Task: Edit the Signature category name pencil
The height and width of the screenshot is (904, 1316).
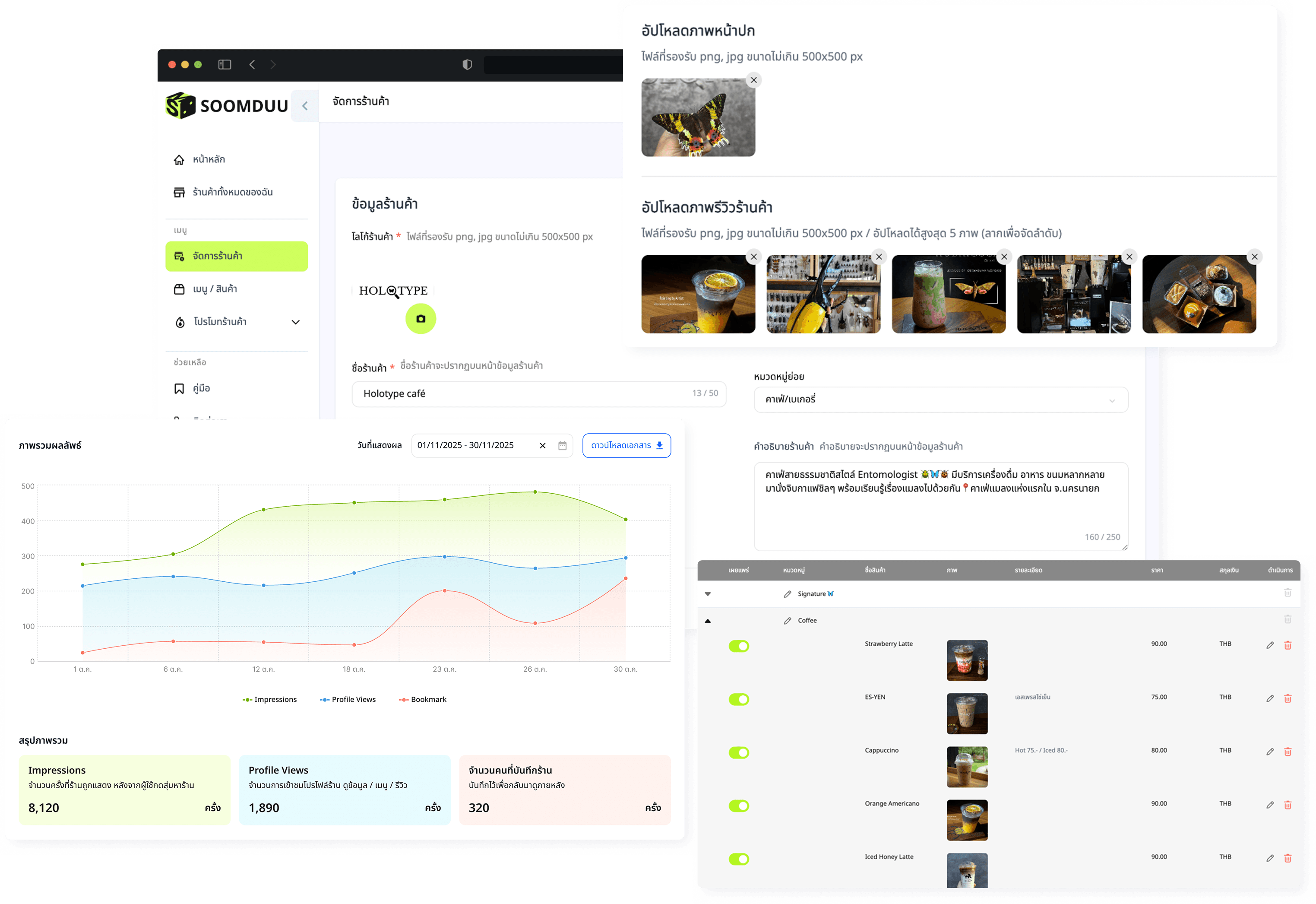Action: coord(787,594)
